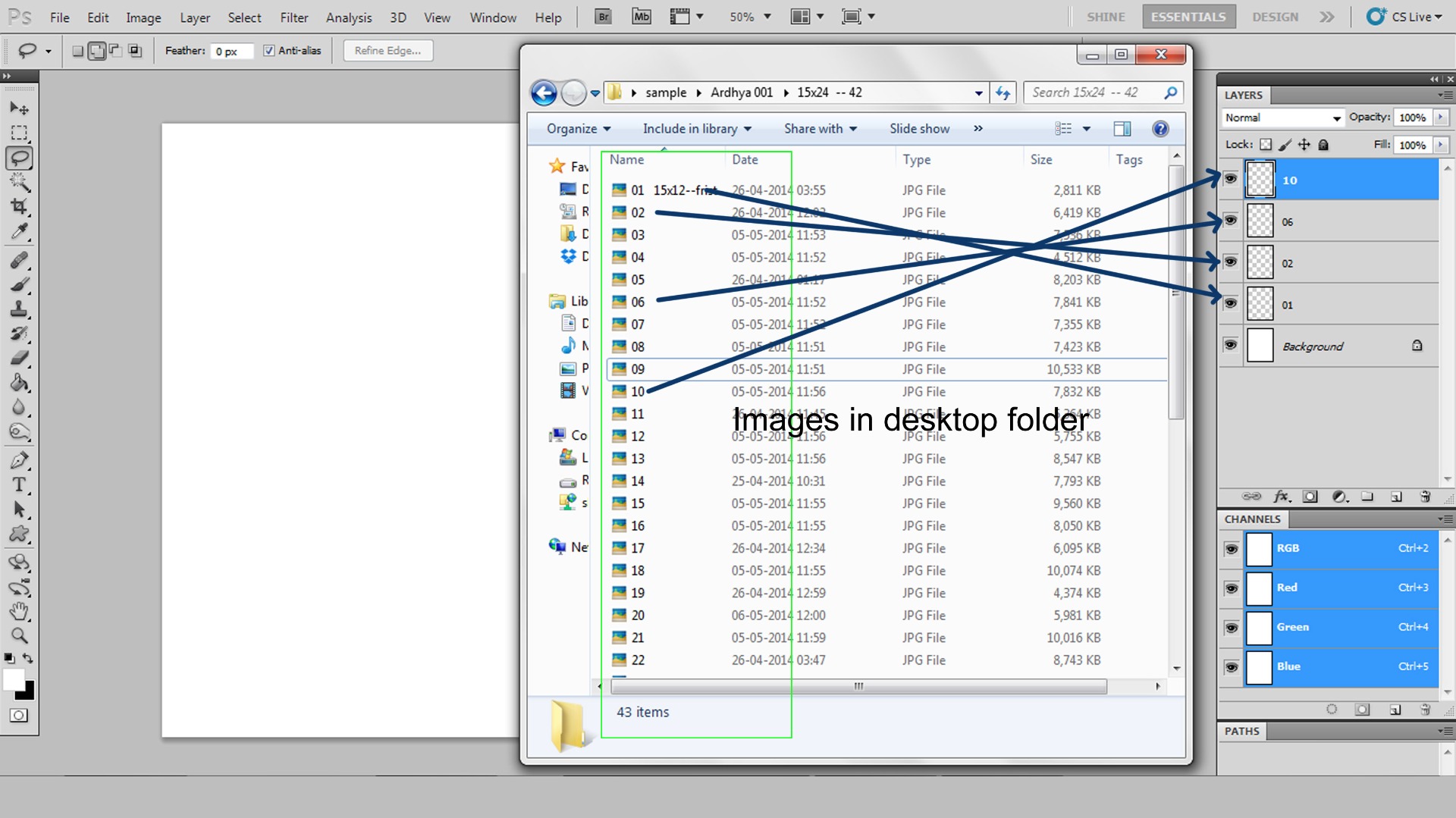
Task: Open the Opacity slider arrow
Action: coord(1441,118)
